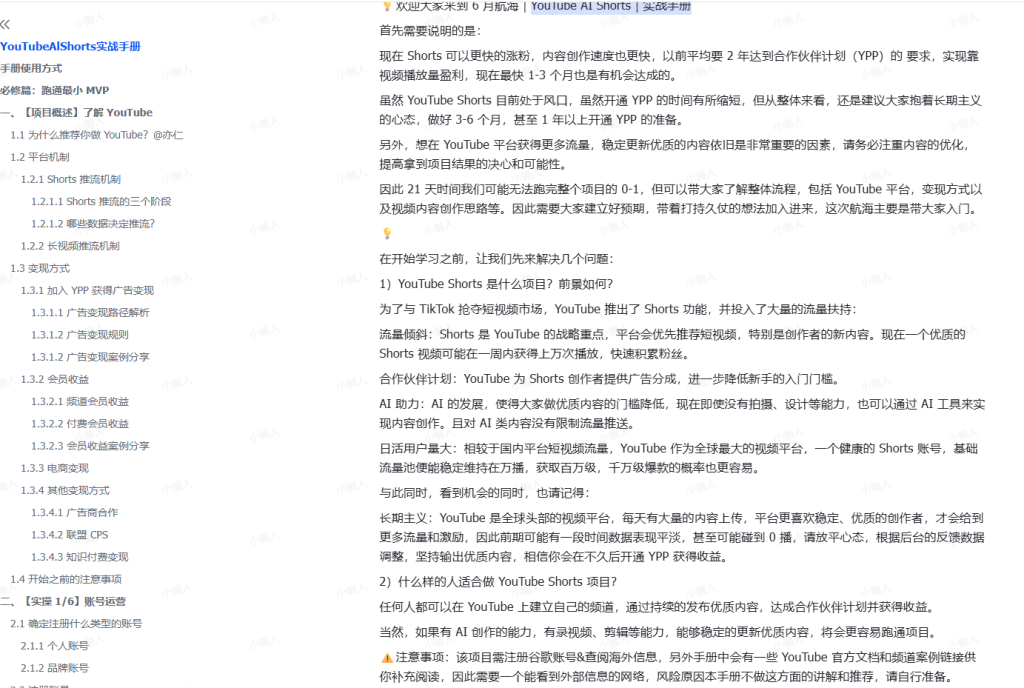1024x688 pixels.
Task: Go to 1.3.1 加入 YPP 获得广告变现
Action: (87, 290)
